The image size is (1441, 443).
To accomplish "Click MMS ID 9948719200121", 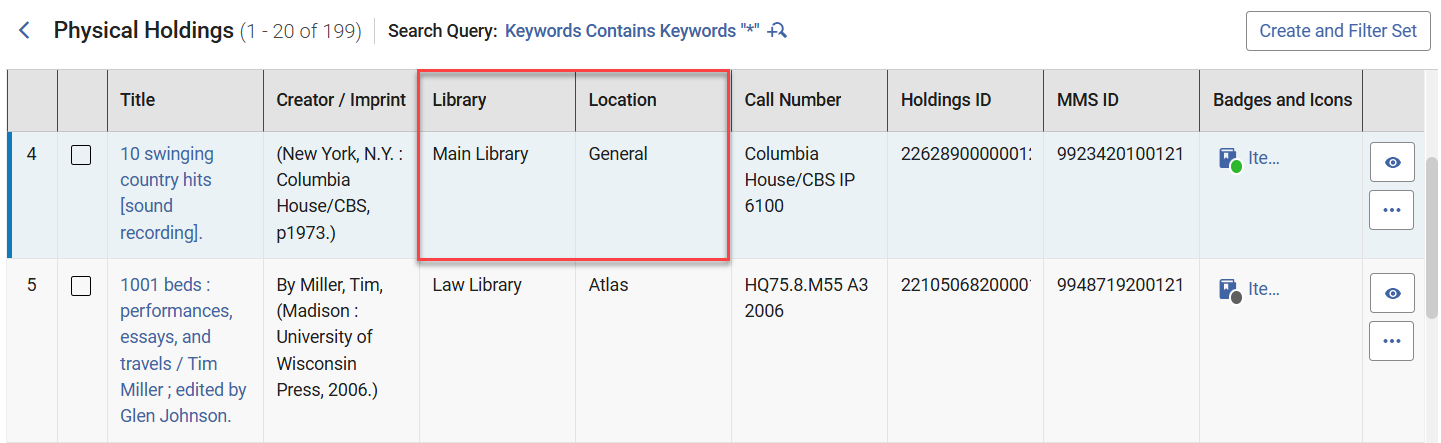I will pos(1120,285).
